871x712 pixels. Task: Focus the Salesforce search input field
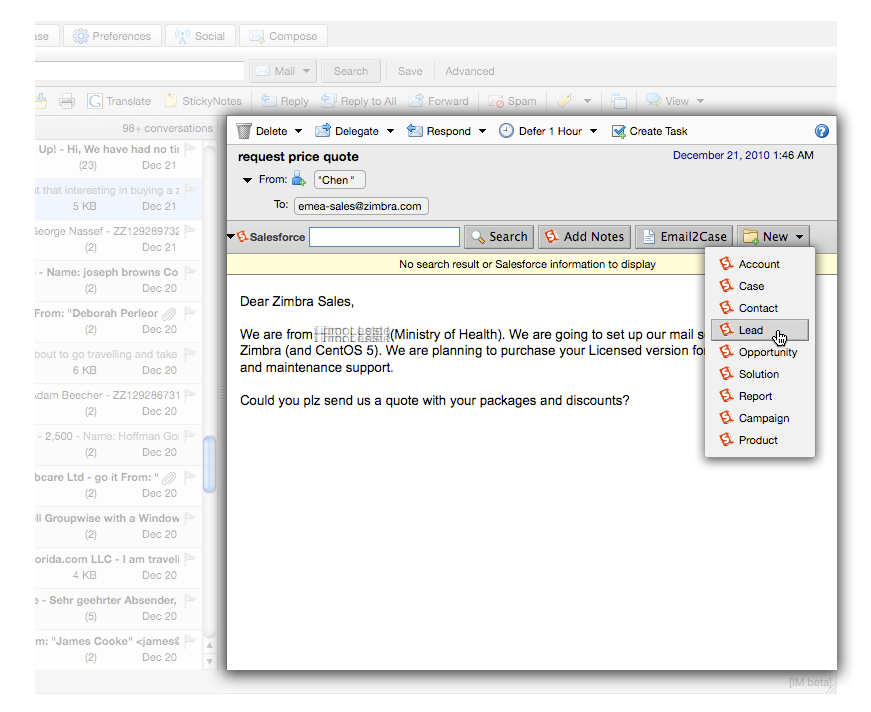pos(384,237)
